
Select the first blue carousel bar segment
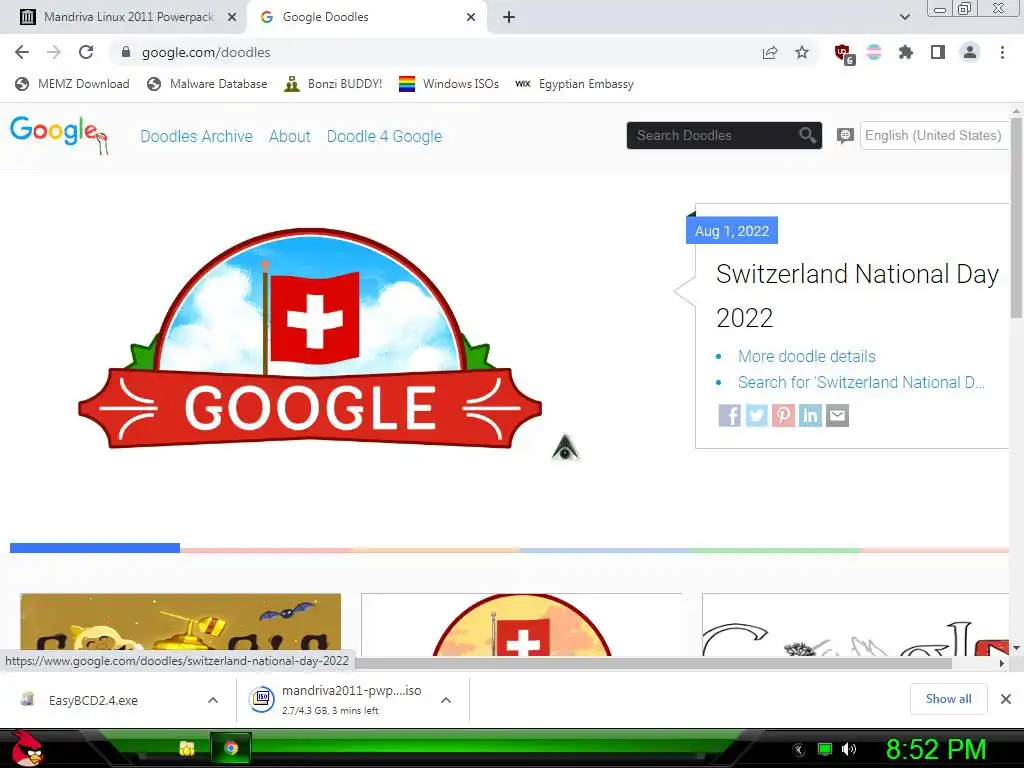(x=95, y=548)
